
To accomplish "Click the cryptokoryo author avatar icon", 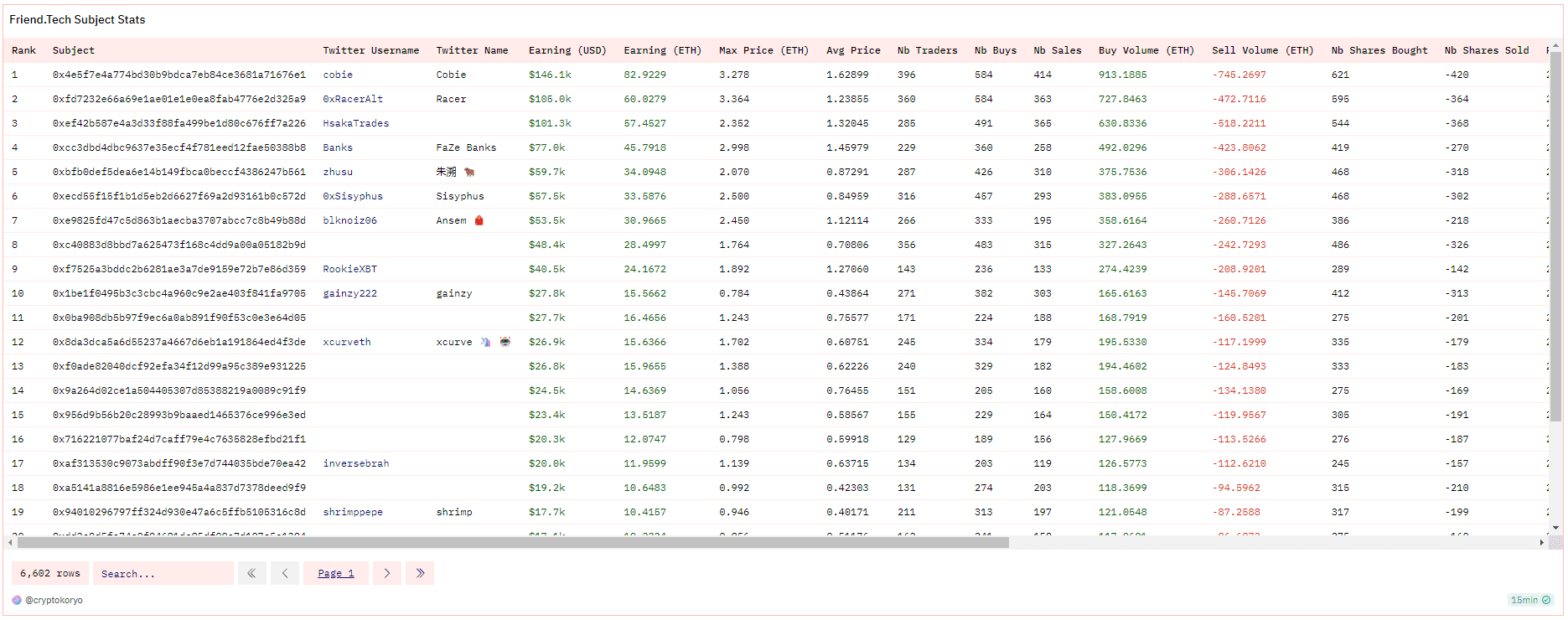I will (x=17, y=600).
